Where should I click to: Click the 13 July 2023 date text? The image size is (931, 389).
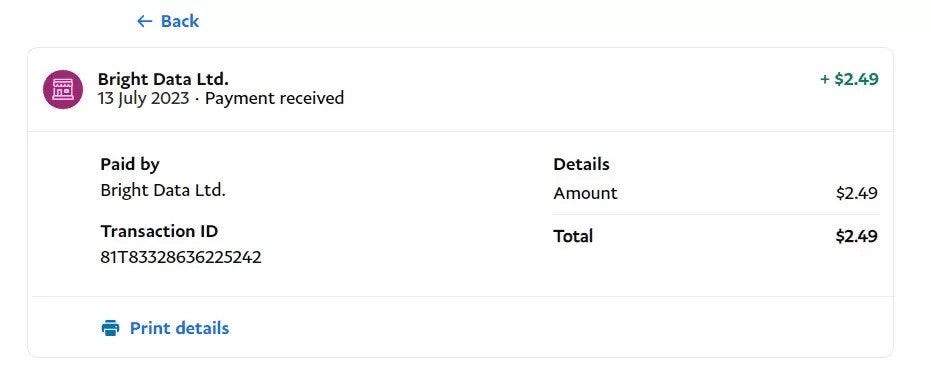click(x=144, y=98)
